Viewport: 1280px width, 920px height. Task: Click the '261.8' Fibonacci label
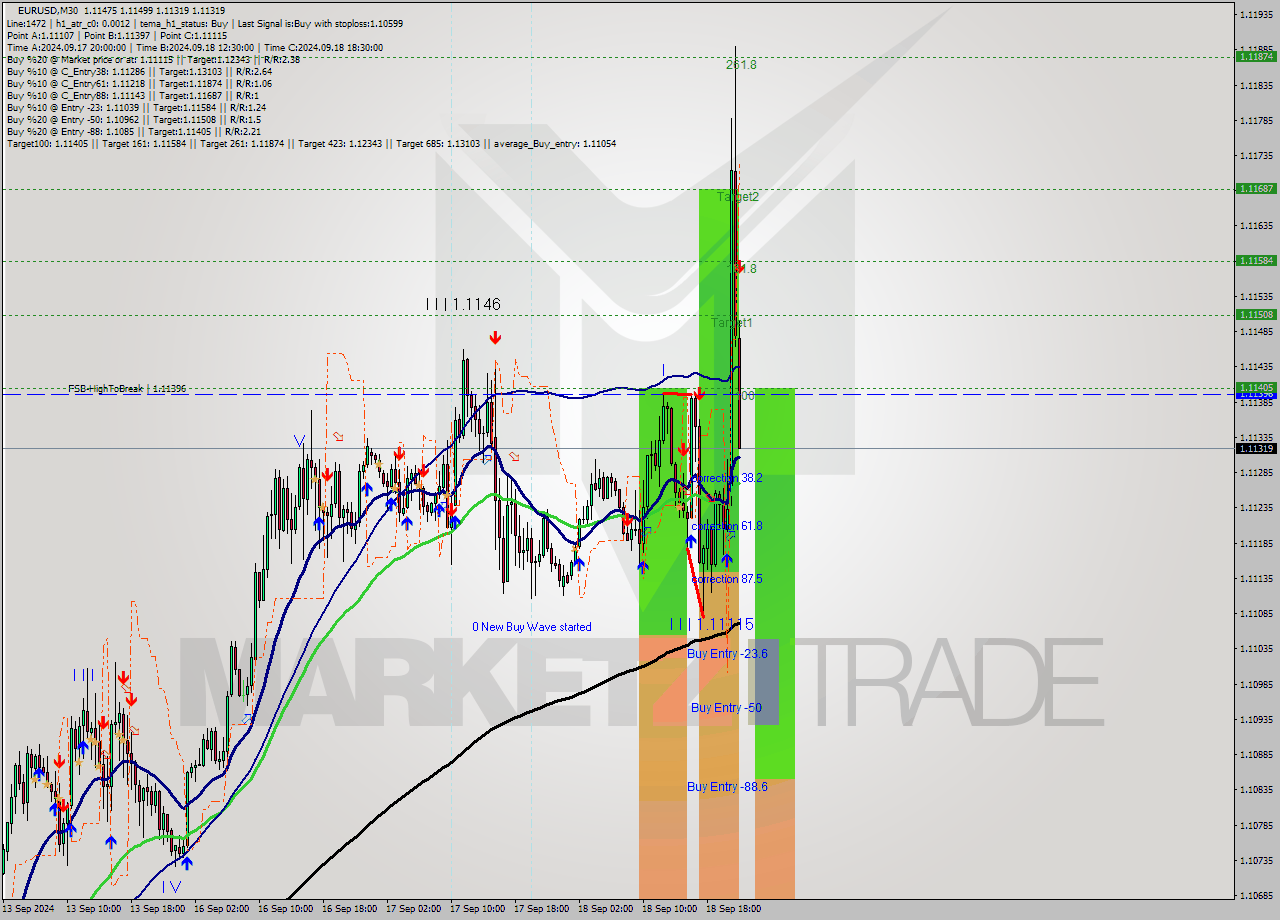pyautogui.click(x=741, y=64)
